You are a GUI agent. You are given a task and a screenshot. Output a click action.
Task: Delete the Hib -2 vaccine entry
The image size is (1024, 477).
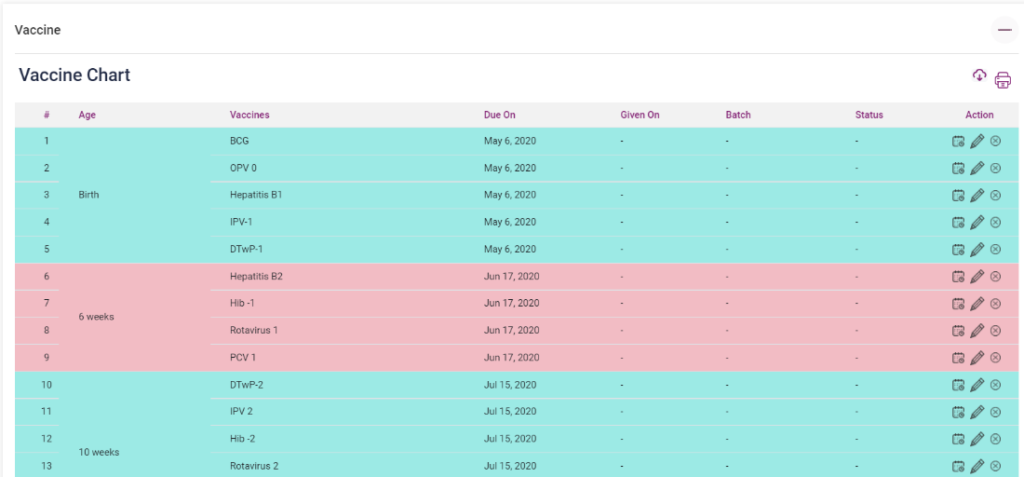click(995, 438)
